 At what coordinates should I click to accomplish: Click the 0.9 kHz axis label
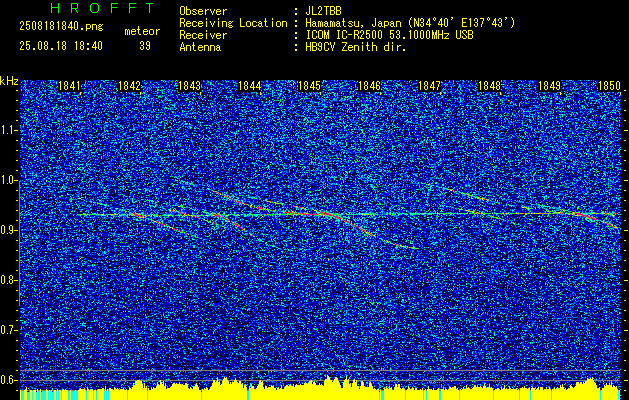(8, 230)
